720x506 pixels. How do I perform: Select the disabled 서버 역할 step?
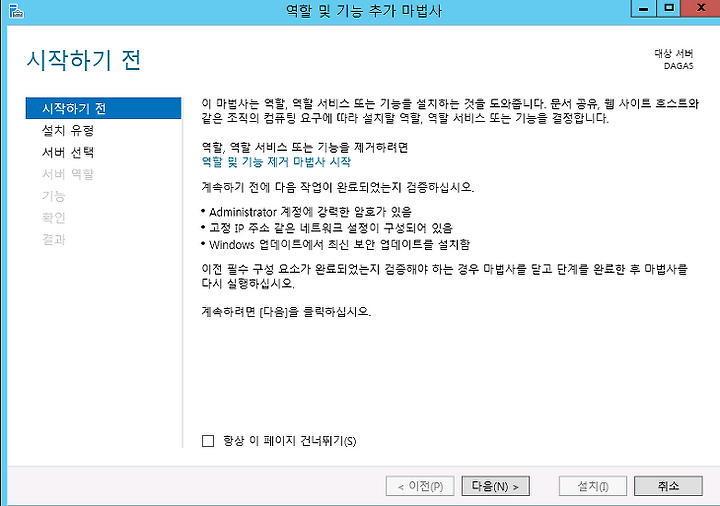pos(68,174)
